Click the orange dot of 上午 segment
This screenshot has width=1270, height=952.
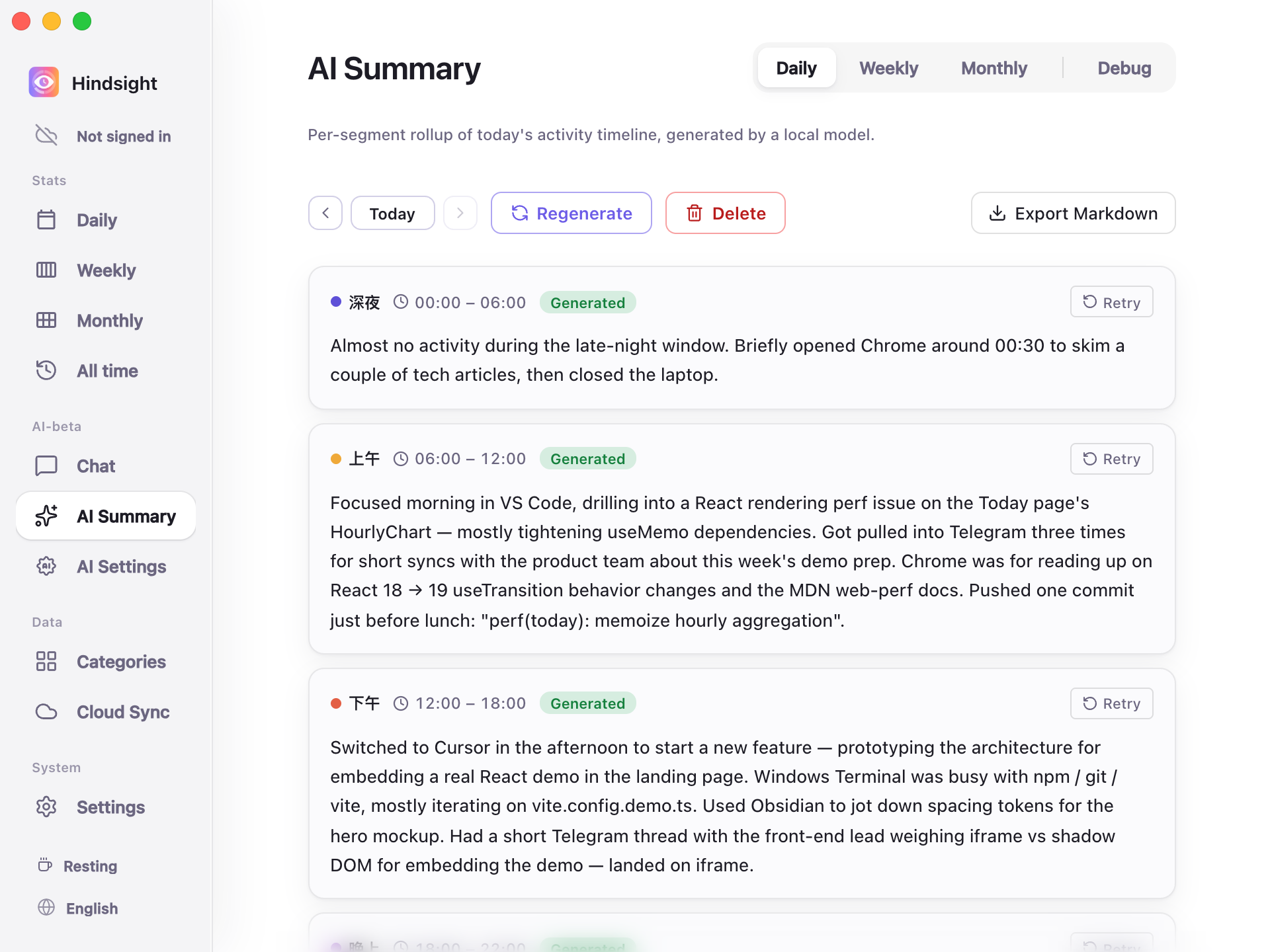click(x=336, y=458)
